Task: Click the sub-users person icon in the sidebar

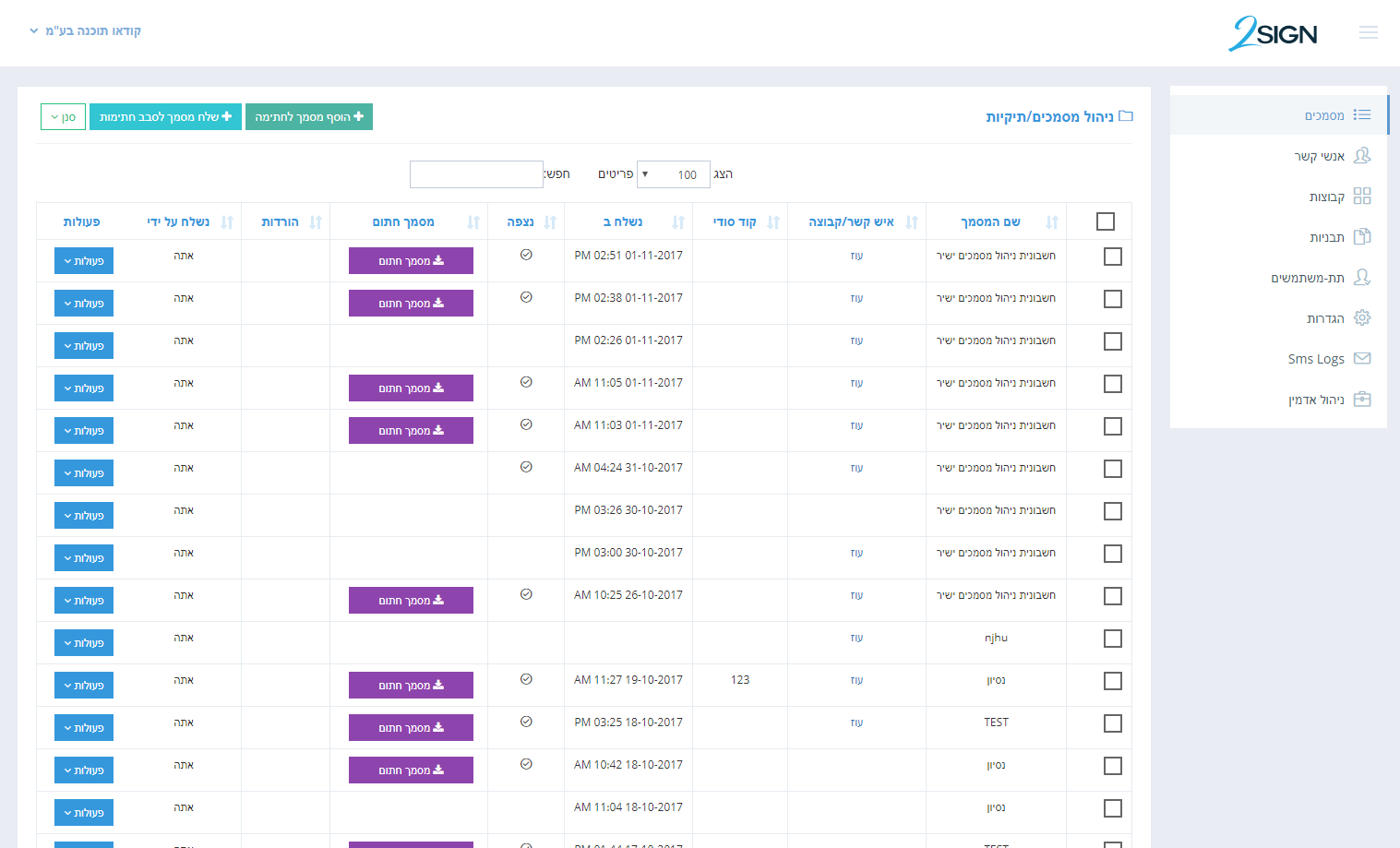Action: point(1362,277)
